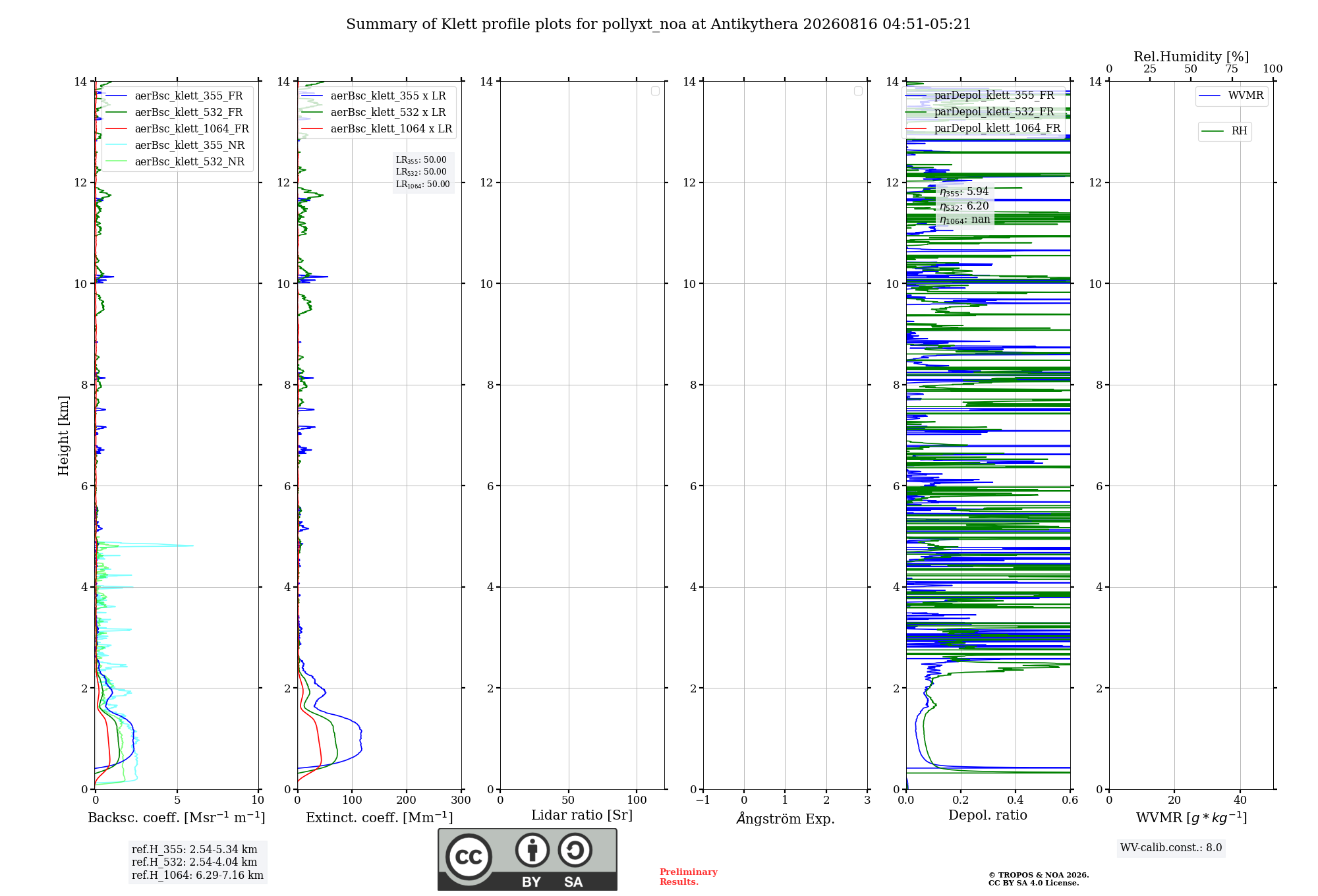Click legend entry aerBsc_klett_1064_FR
The image size is (1318, 896).
coord(178,128)
